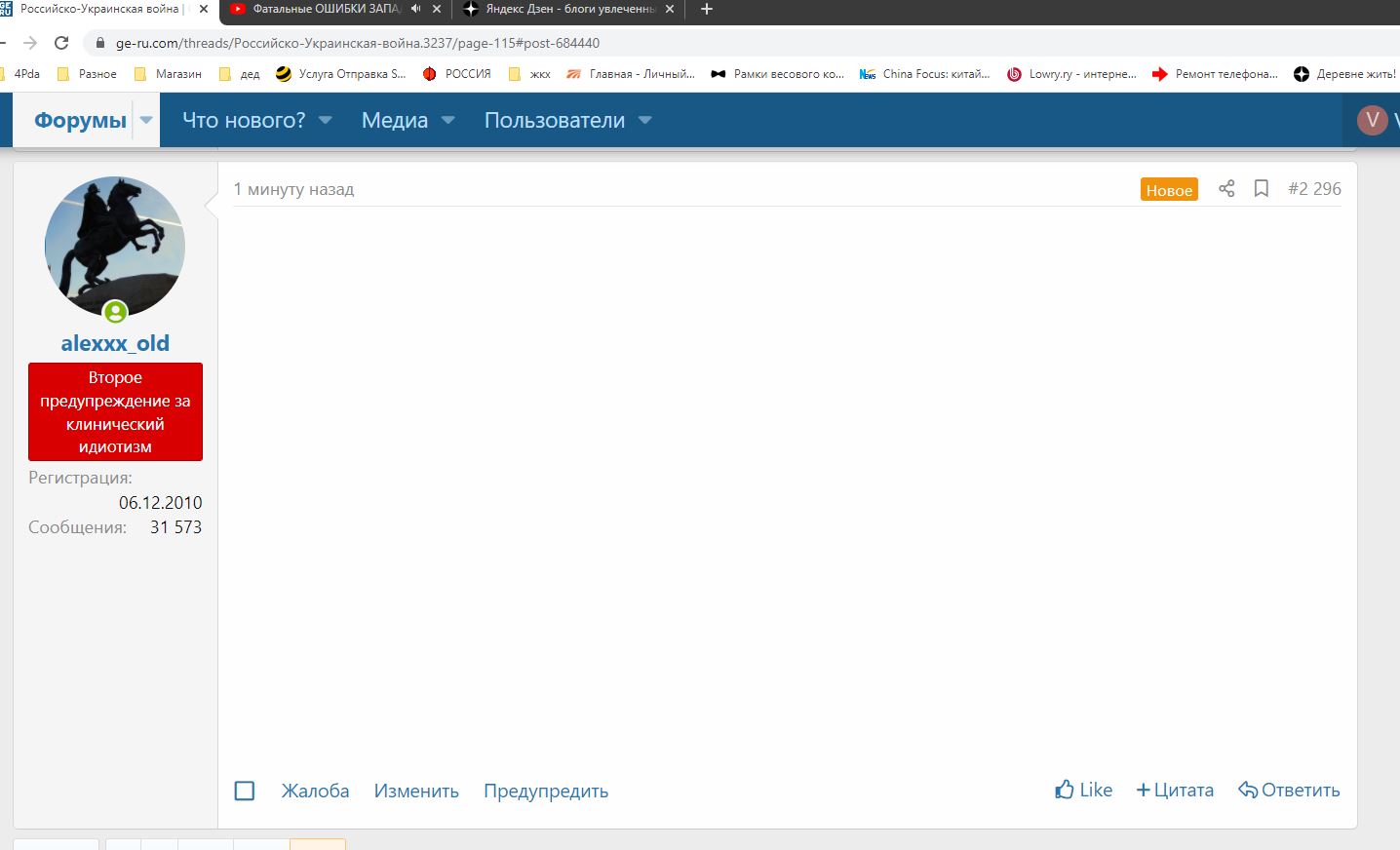Open the alexxx_old profile avatar
The image size is (1400, 850).
pos(115,247)
